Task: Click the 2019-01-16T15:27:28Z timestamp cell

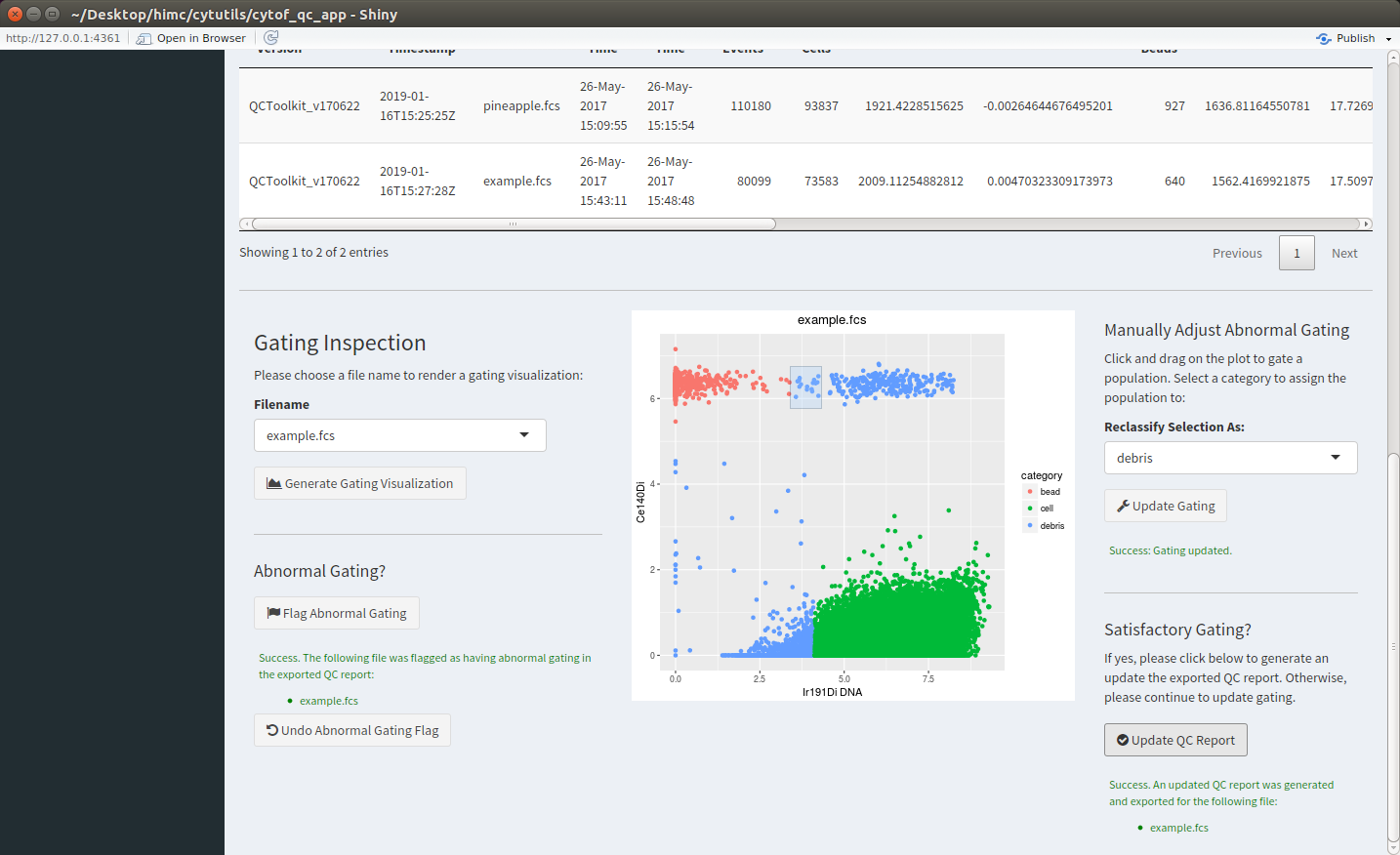Action: point(418,181)
